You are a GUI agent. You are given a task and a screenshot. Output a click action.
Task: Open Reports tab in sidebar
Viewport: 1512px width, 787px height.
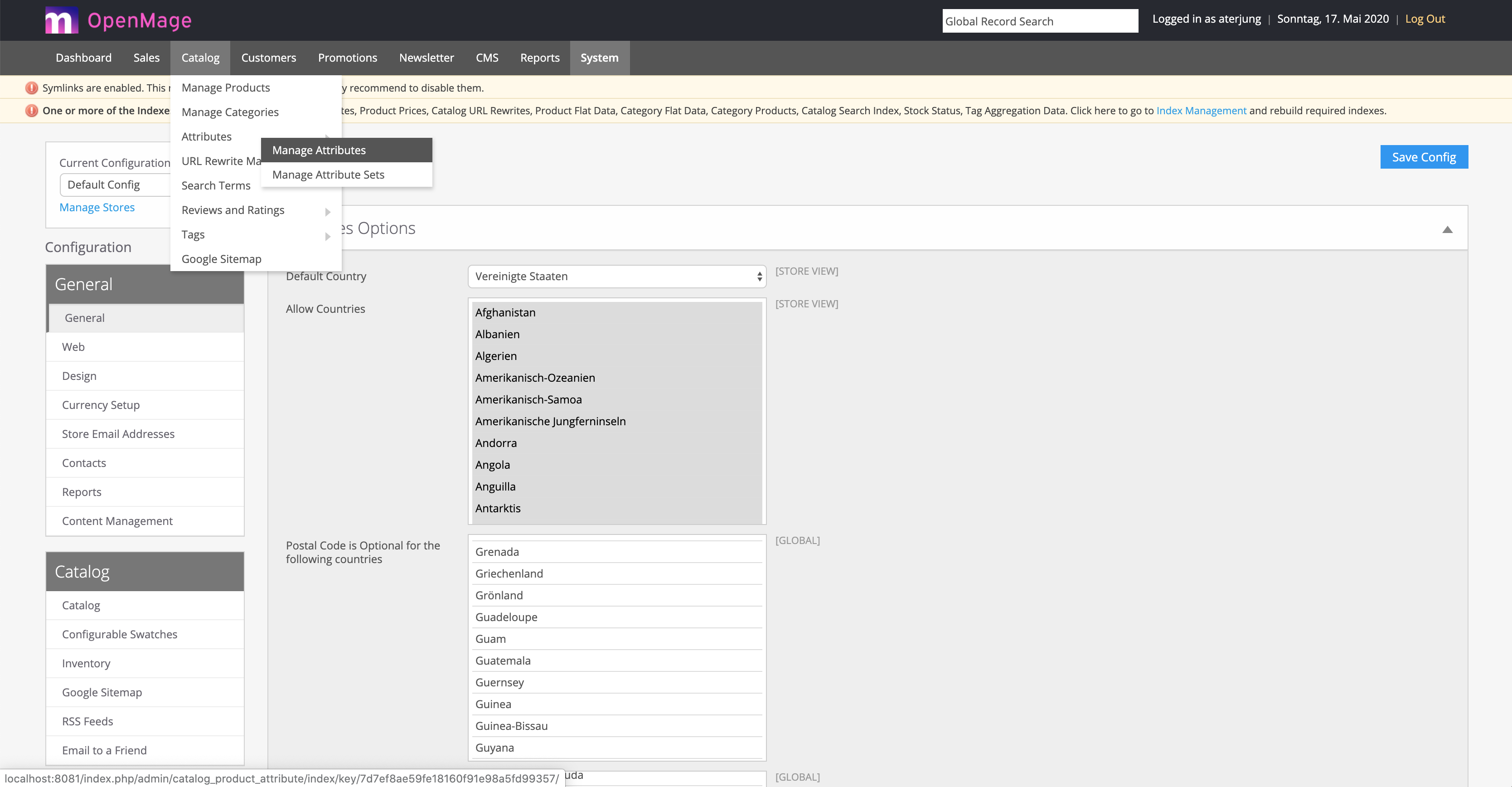(x=145, y=492)
